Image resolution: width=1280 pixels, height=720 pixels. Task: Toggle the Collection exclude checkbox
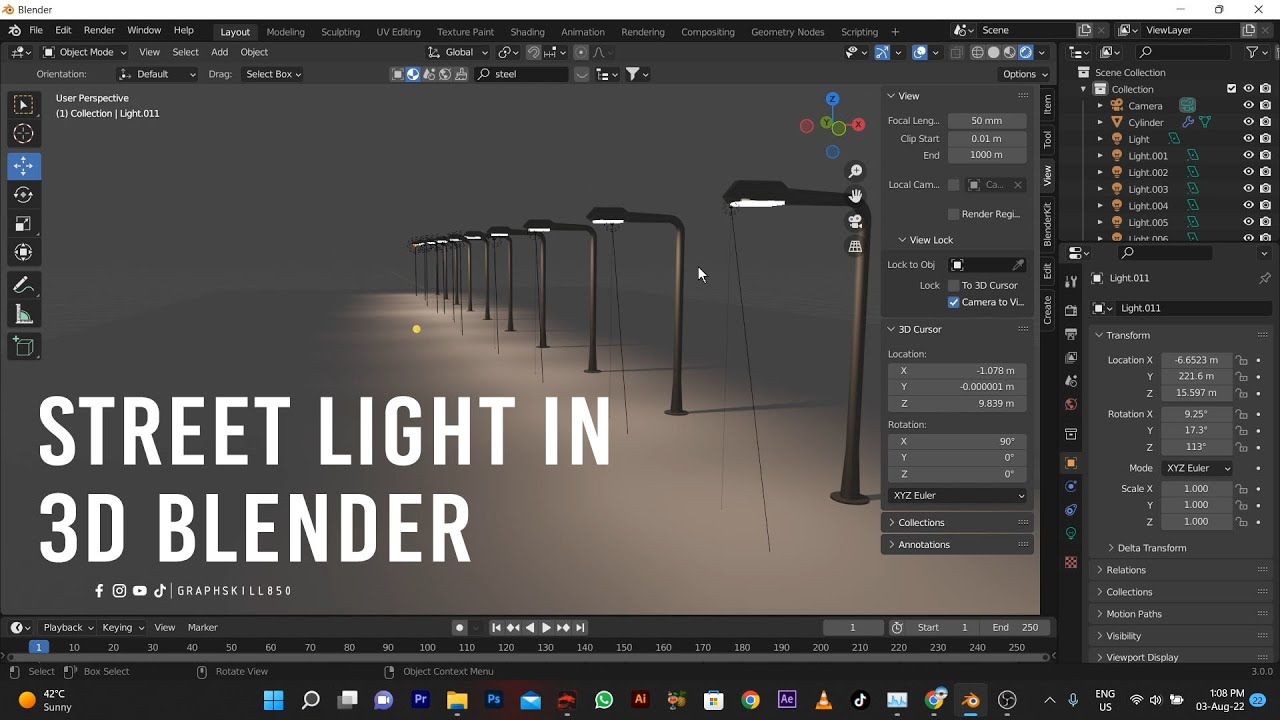coord(1231,89)
